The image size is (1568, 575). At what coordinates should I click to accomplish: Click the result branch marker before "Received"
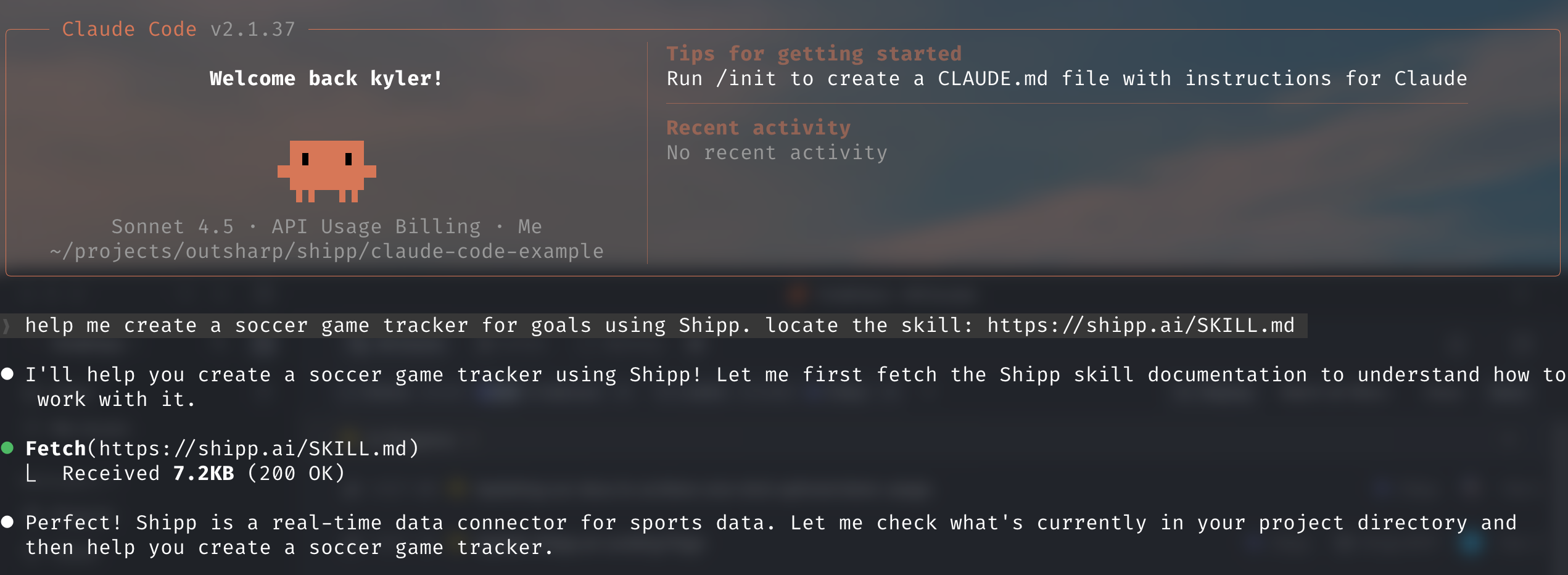coord(31,474)
